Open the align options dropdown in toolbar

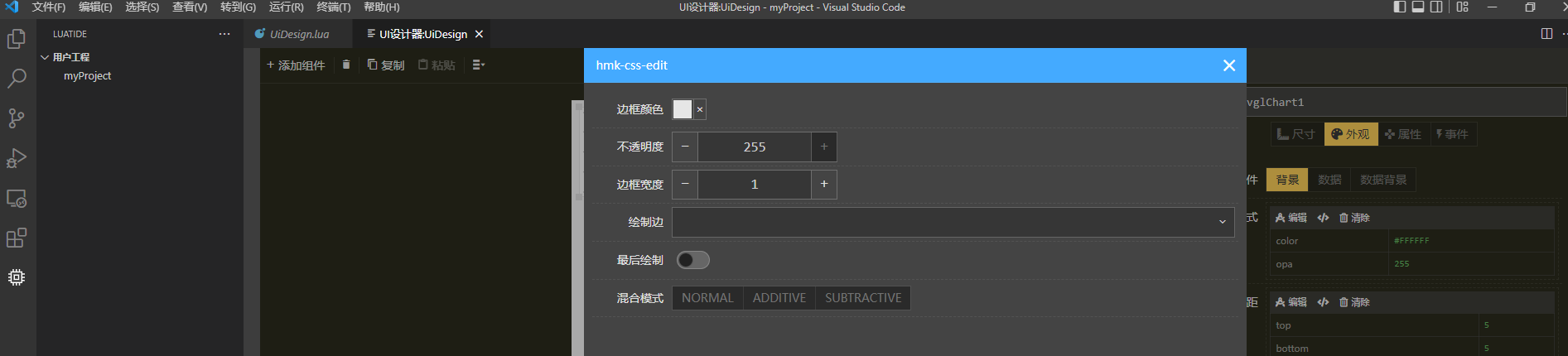pyautogui.click(x=478, y=65)
